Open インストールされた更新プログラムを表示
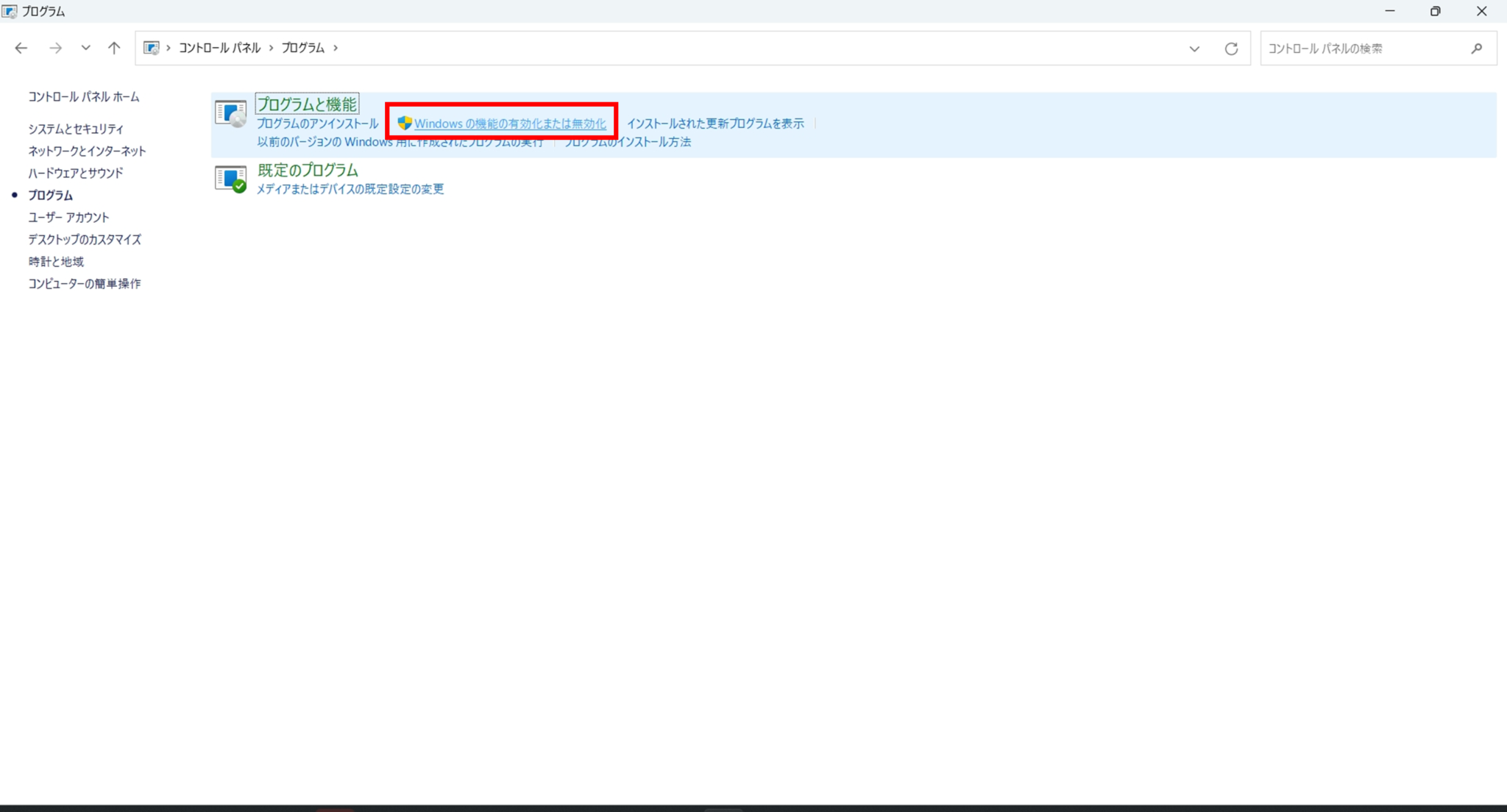Image resolution: width=1507 pixels, height=812 pixels. (716, 123)
